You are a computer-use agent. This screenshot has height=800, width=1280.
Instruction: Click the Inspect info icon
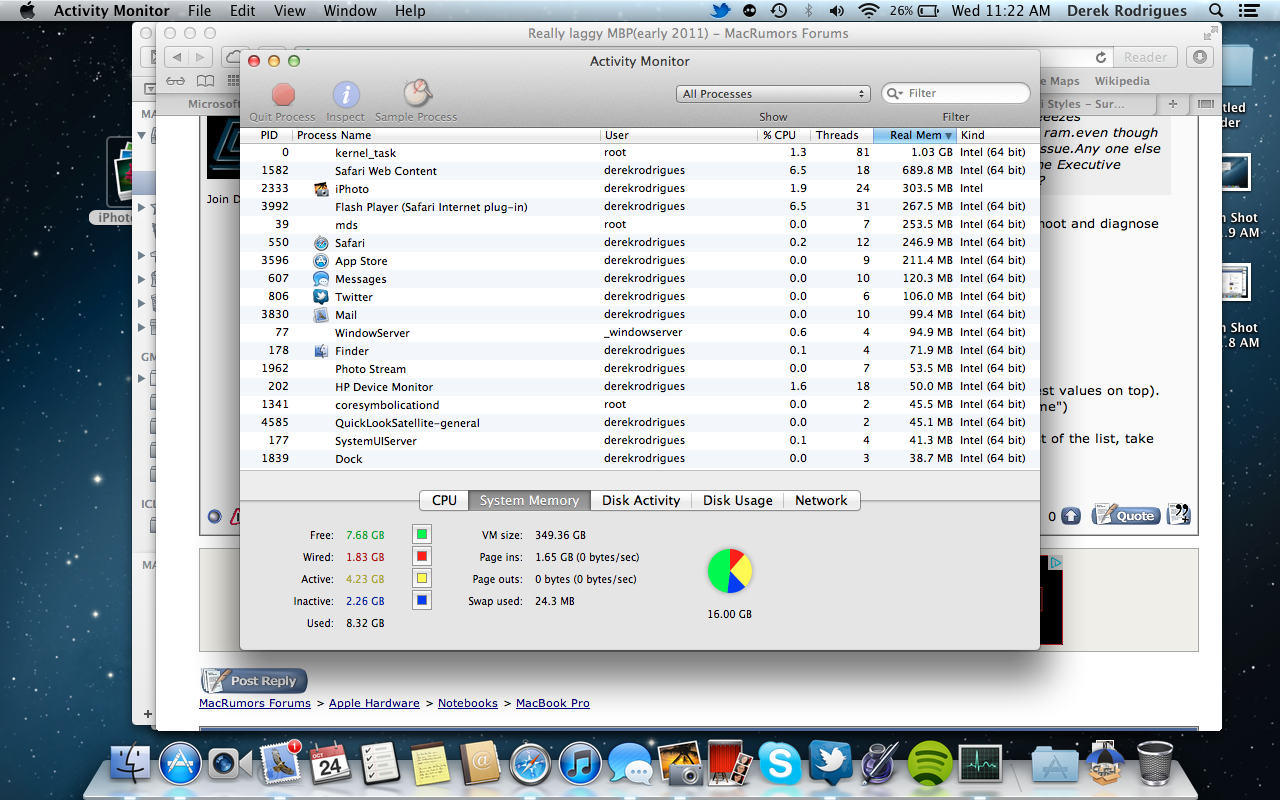click(346, 95)
